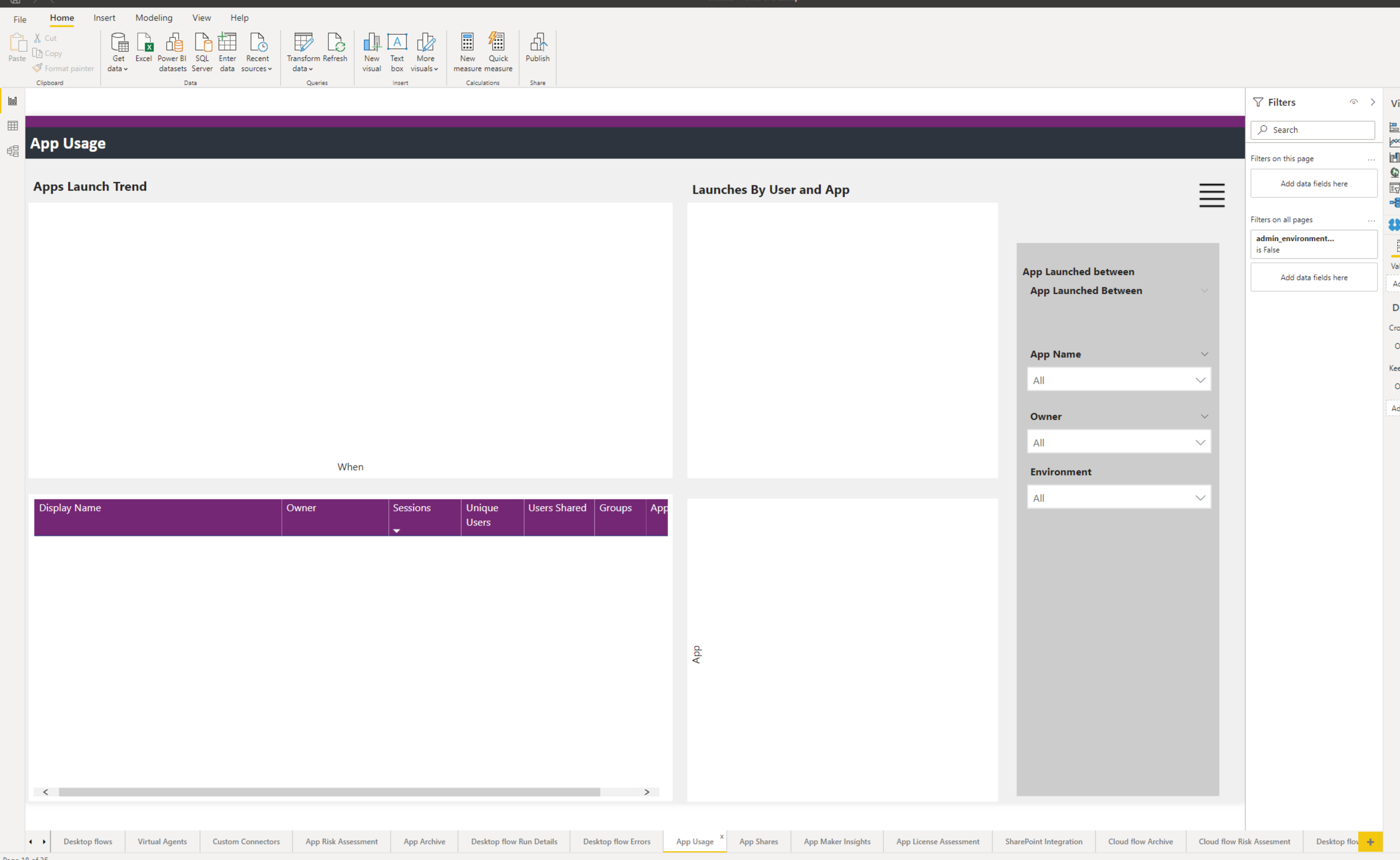1400x860 pixels.
Task: Switch to Data view in left sidebar
Action: click(x=13, y=125)
